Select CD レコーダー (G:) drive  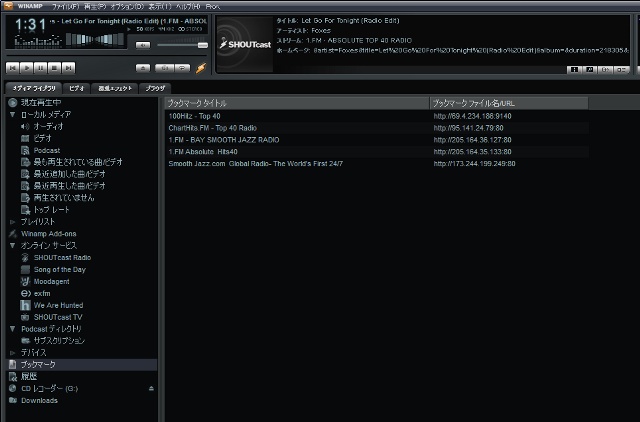point(49,389)
